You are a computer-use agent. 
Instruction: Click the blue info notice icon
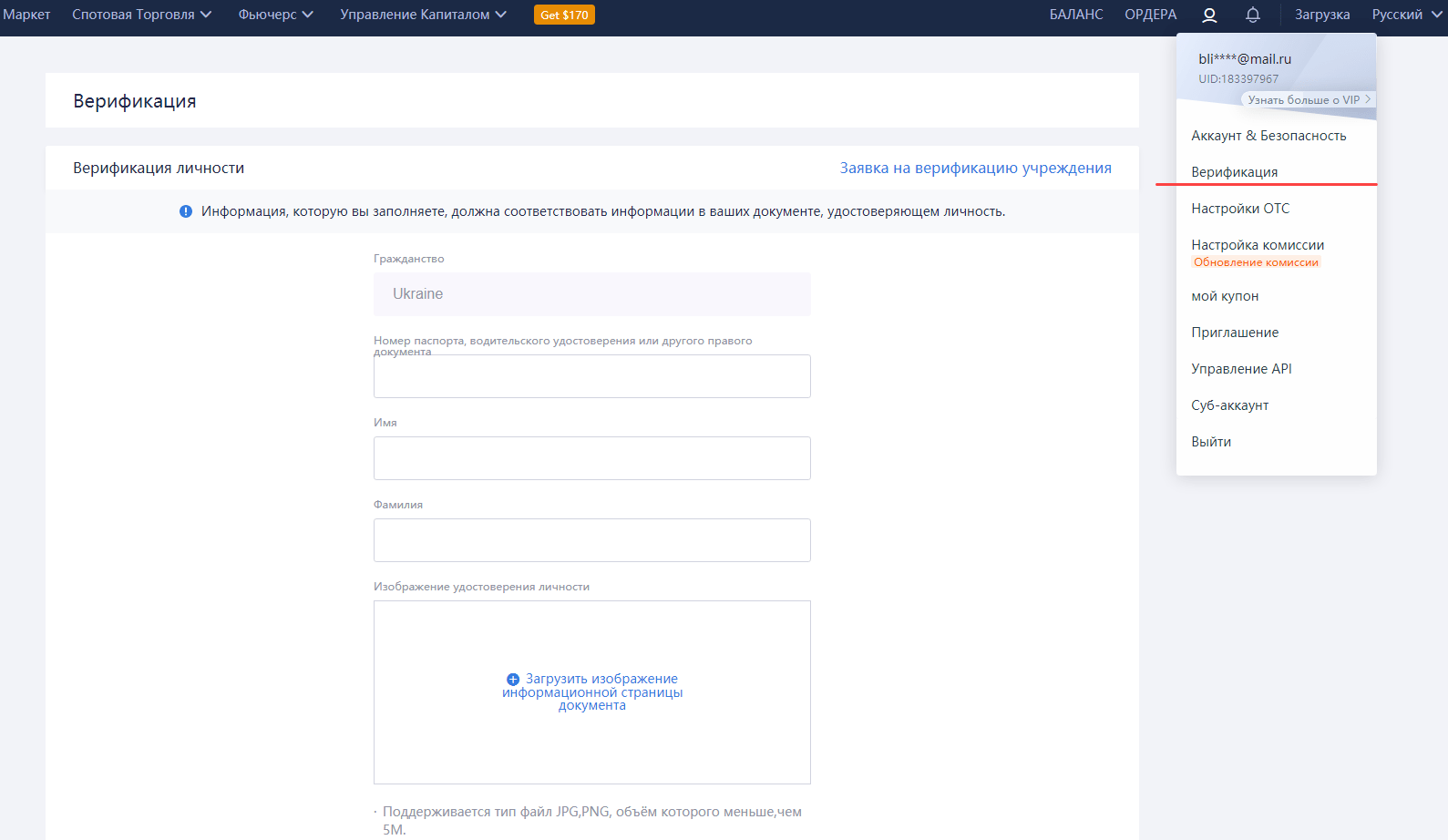pyautogui.click(x=186, y=211)
